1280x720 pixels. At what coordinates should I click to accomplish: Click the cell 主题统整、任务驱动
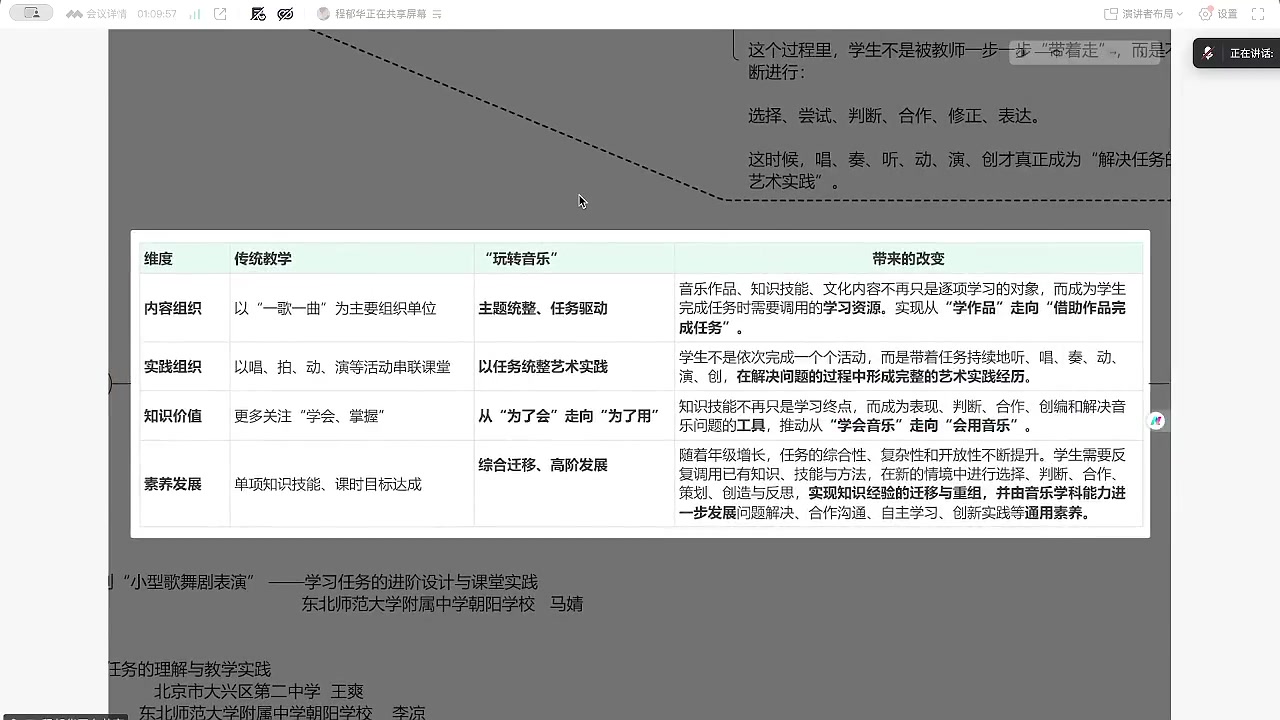point(574,308)
